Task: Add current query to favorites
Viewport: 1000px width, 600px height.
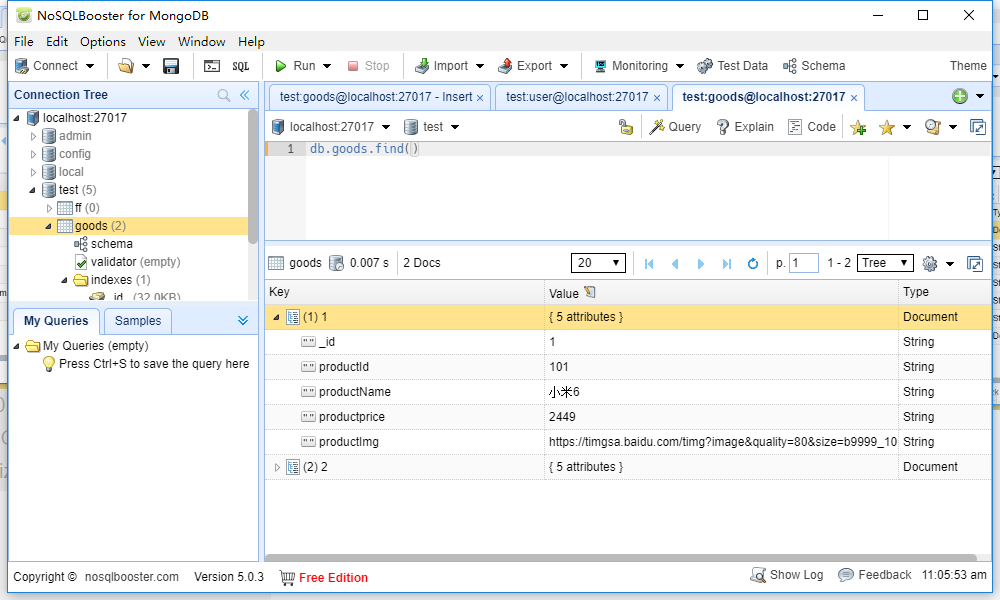Action: point(859,126)
